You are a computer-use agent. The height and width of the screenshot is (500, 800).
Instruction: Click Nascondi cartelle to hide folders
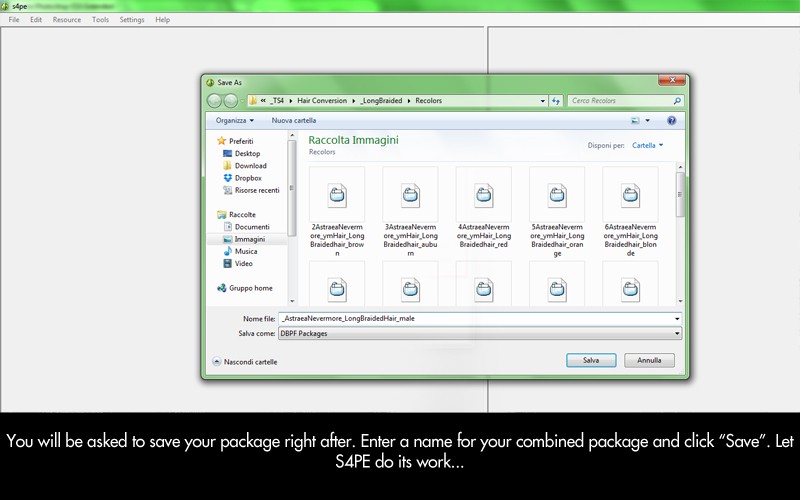pyautogui.click(x=245, y=362)
